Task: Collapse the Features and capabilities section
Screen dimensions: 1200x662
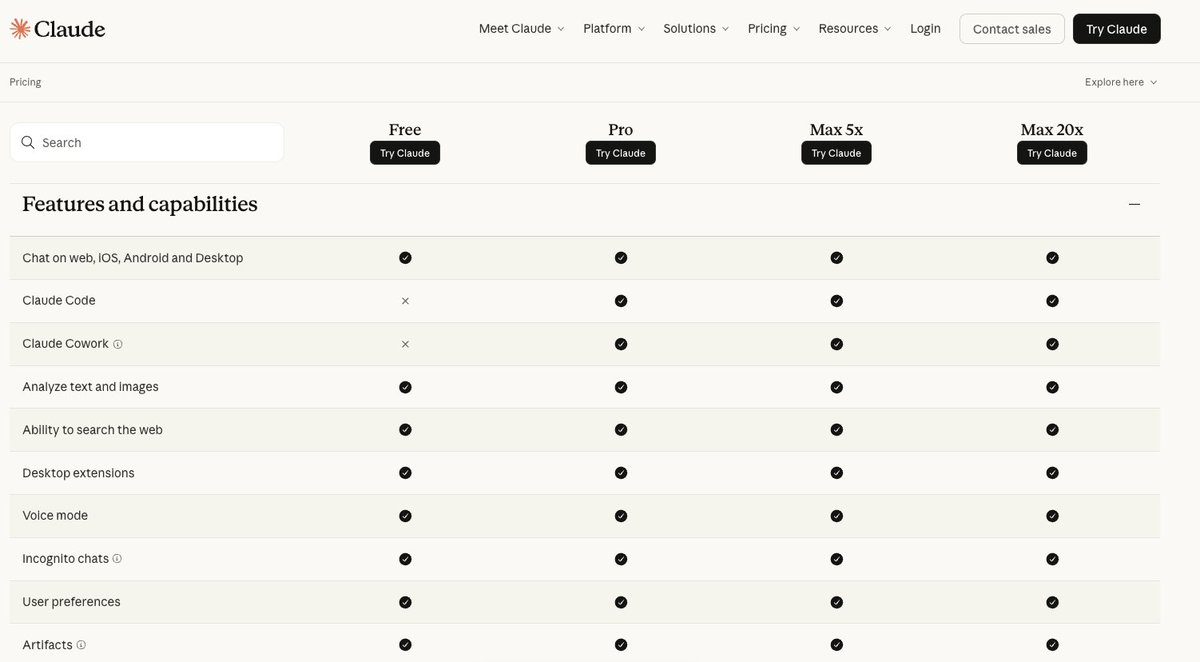Action: 1134,204
